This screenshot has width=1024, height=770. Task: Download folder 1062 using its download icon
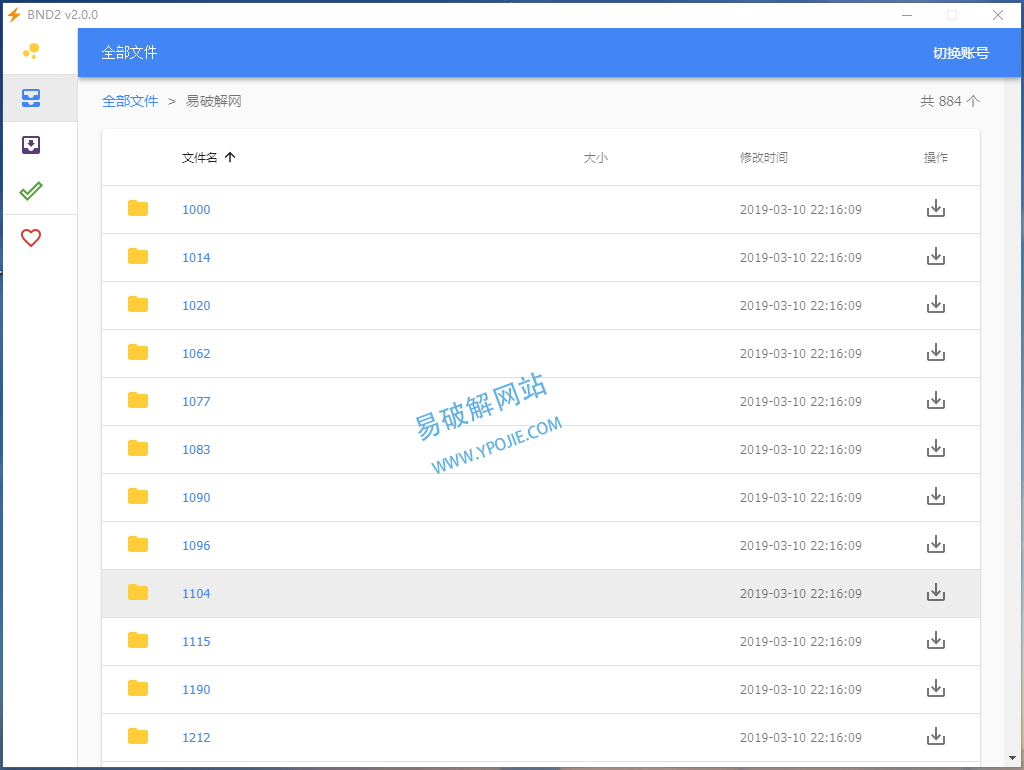pyautogui.click(x=935, y=353)
